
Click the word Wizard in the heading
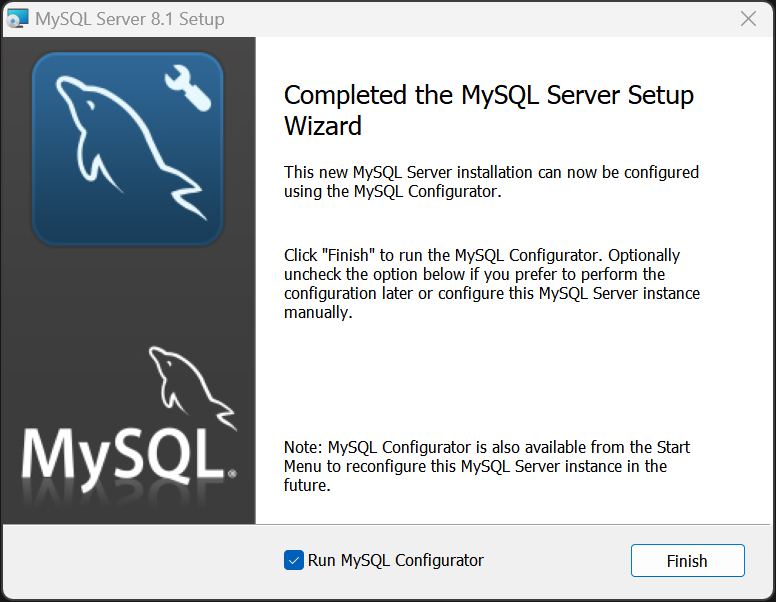point(323,126)
